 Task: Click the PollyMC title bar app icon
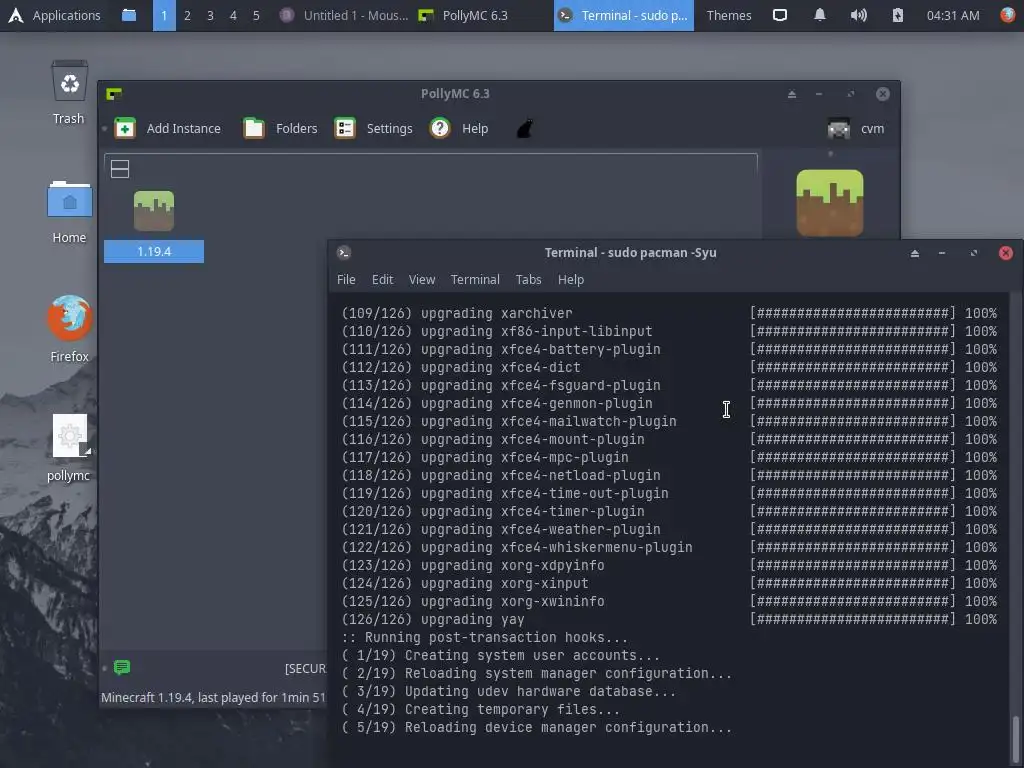pos(114,94)
